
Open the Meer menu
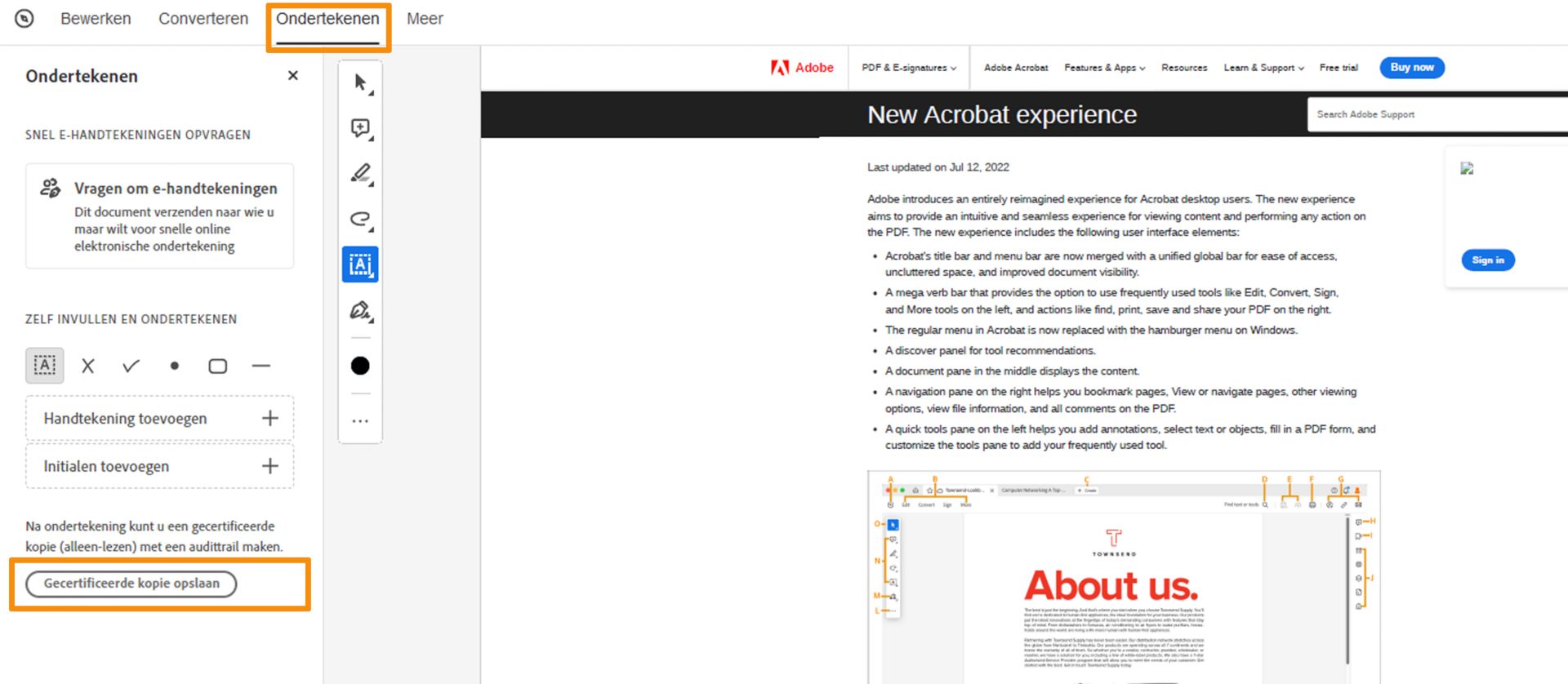click(425, 19)
